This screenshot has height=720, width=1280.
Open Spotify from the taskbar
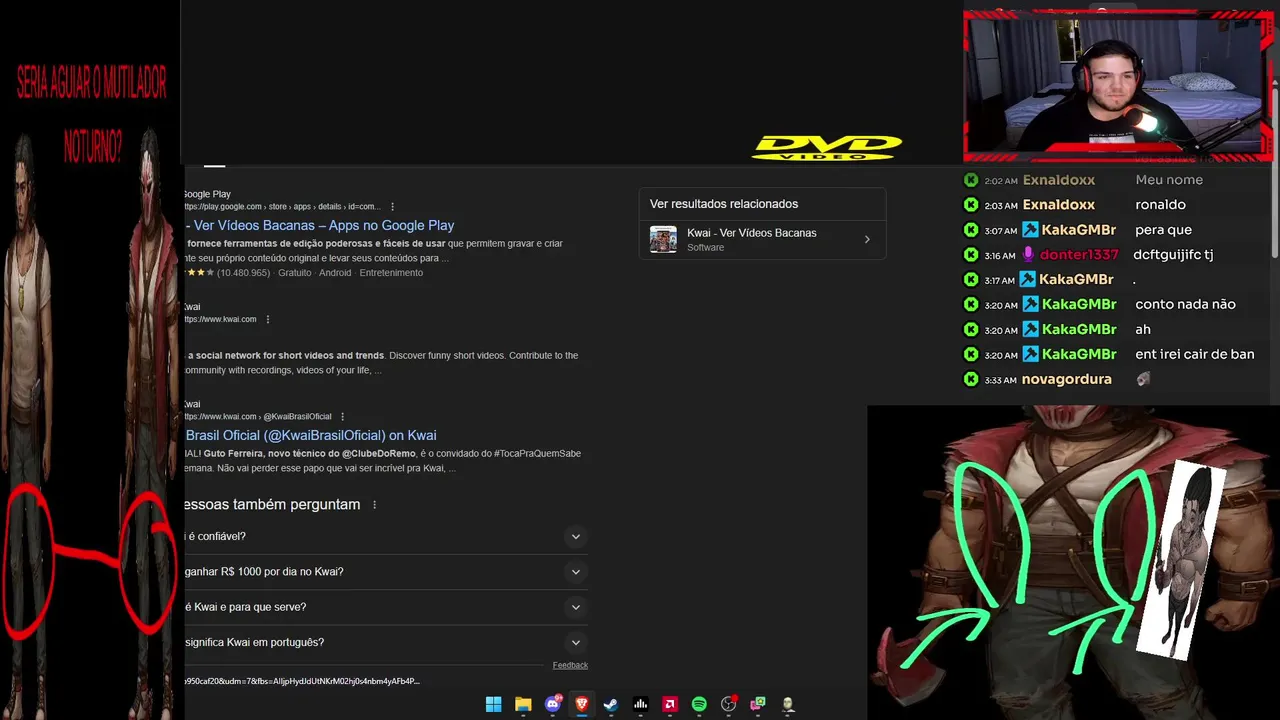pyautogui.click(x=699, y=704)
